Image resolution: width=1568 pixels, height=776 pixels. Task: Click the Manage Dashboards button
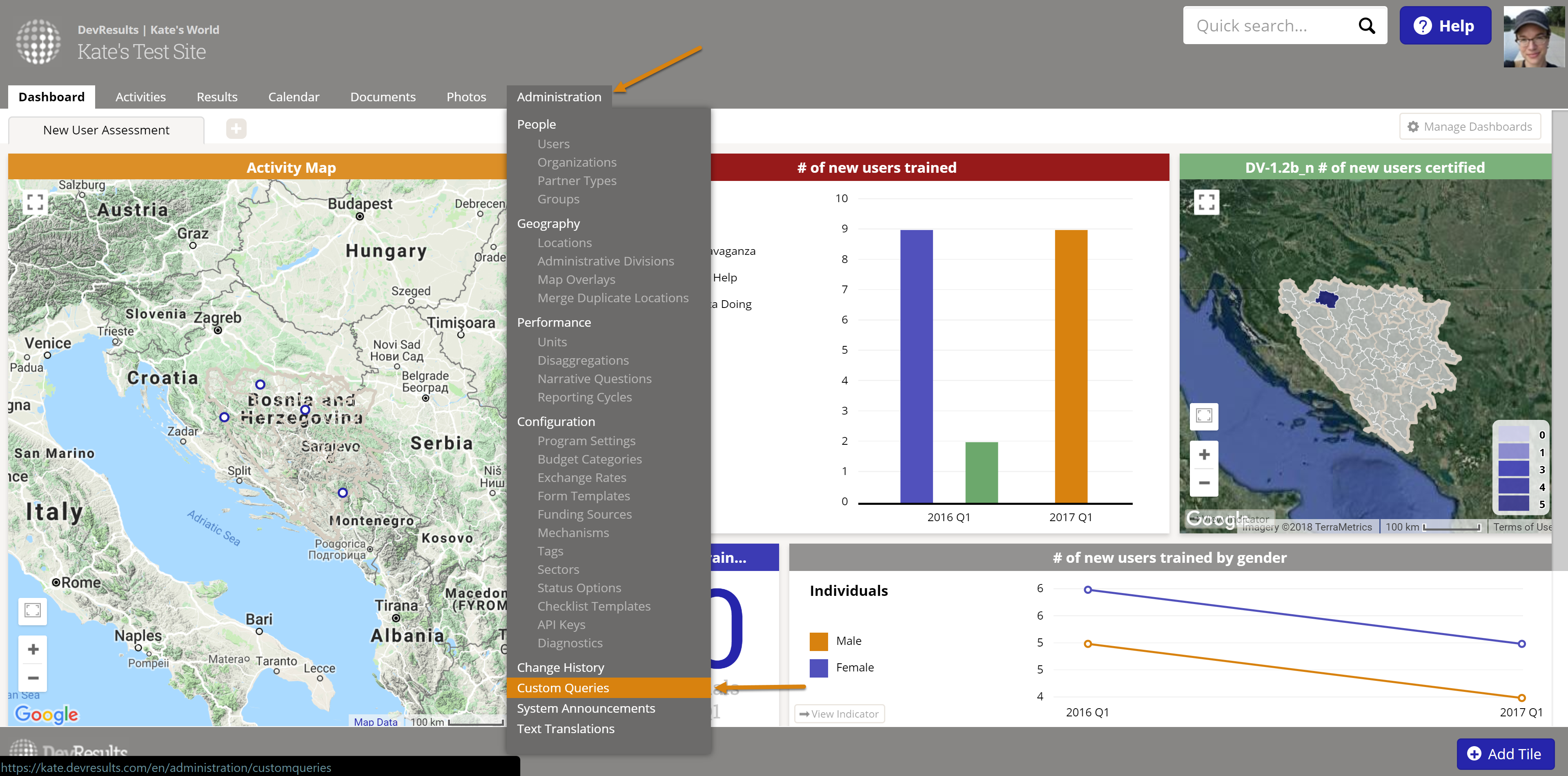point(1470,127)
